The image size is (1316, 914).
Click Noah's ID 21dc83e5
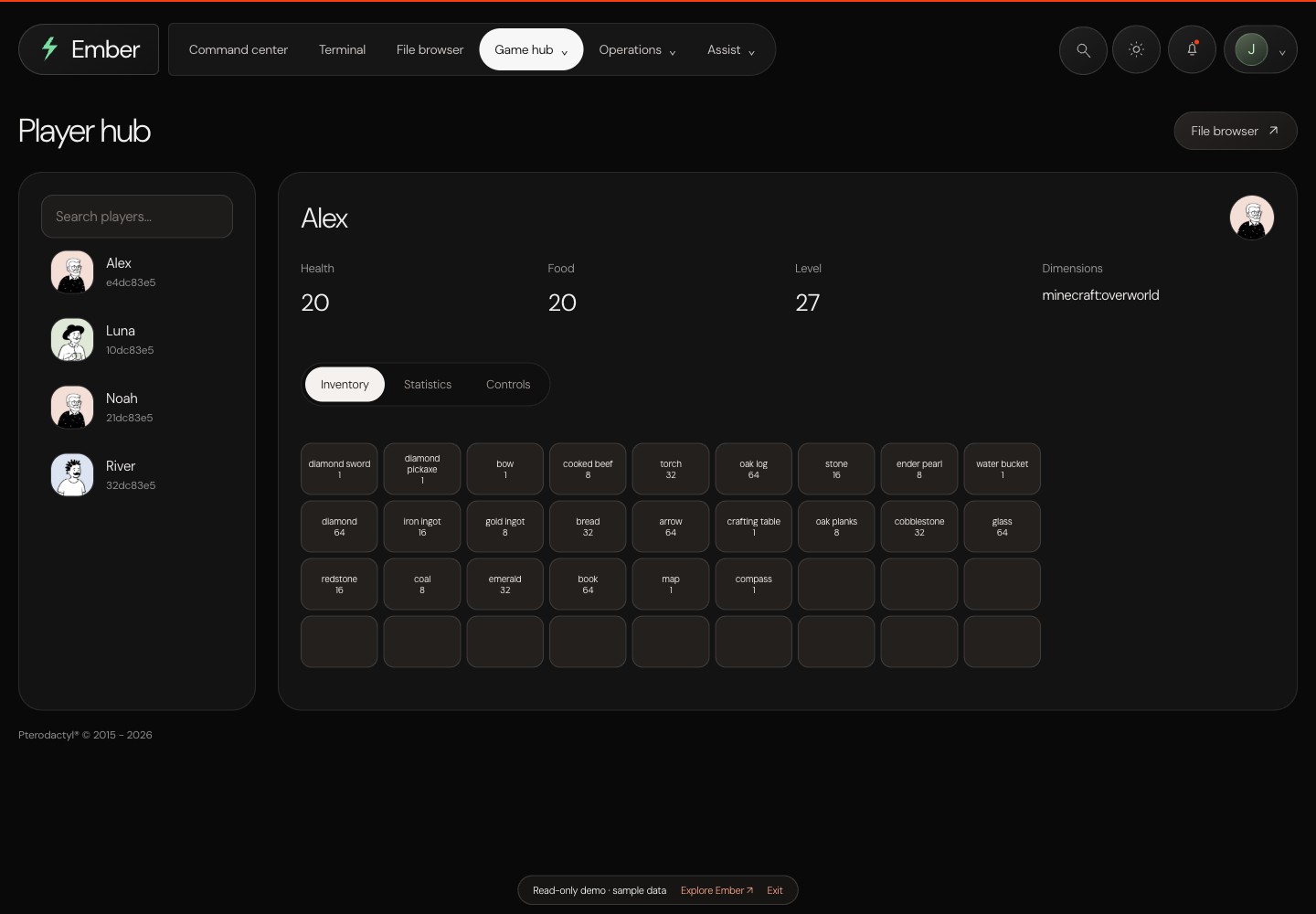pos(130,418)
